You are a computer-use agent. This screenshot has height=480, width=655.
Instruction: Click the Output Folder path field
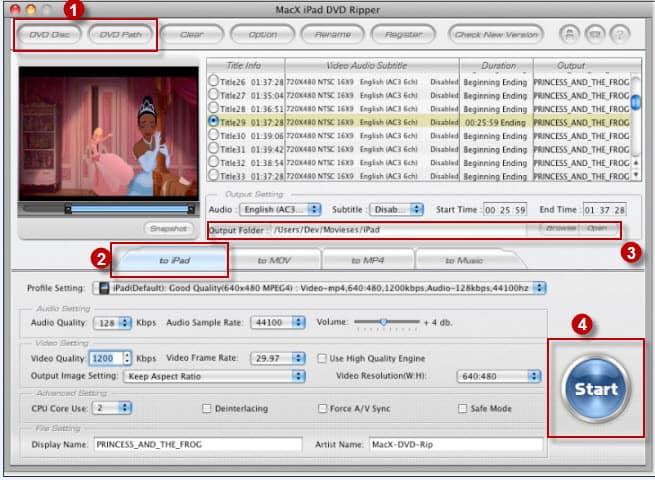pyautogui.click(x=399, y=229)
